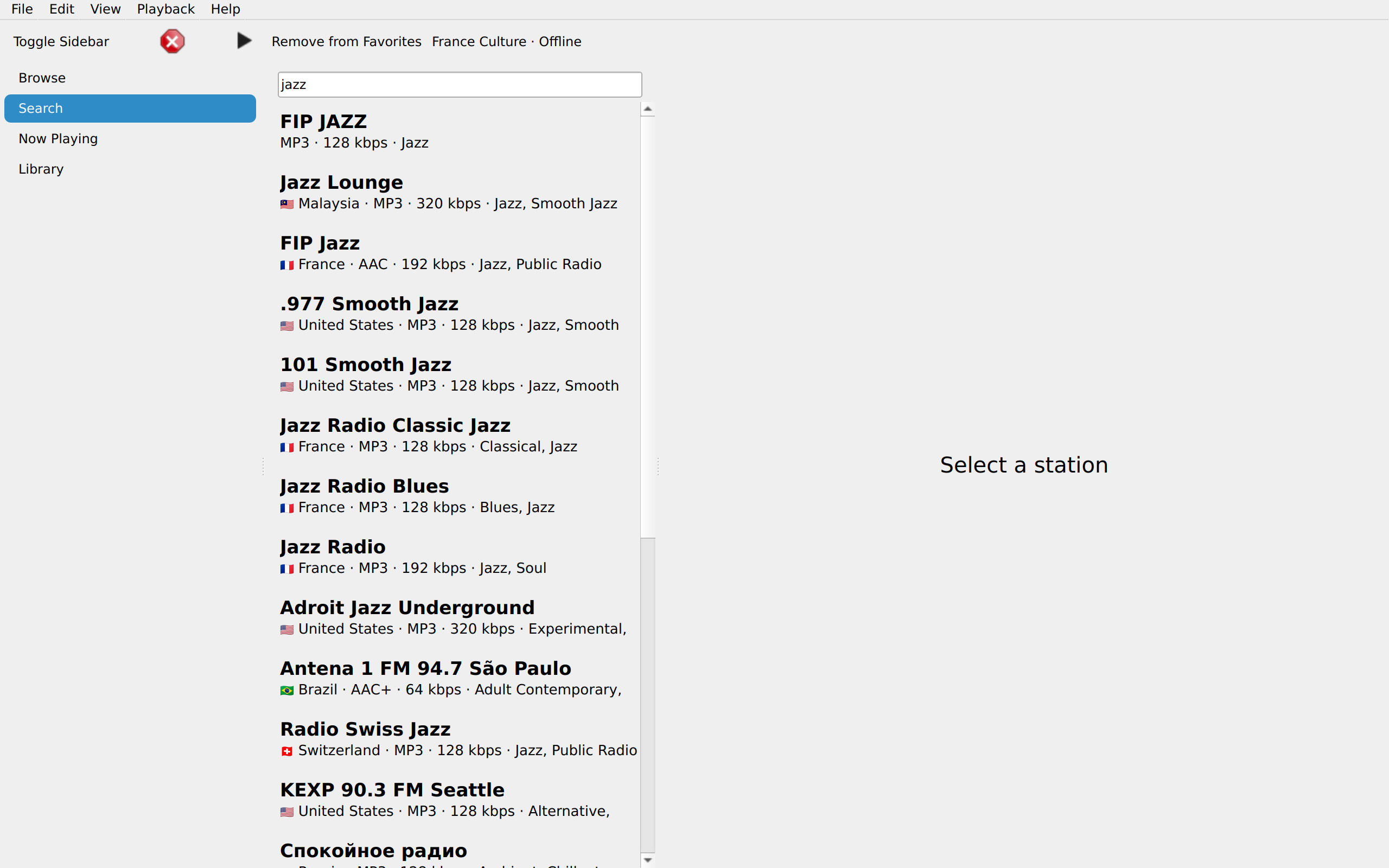This screenshot has width=1389, height=868.
Task: Open the Edit menu
Action: coord(61,9)
